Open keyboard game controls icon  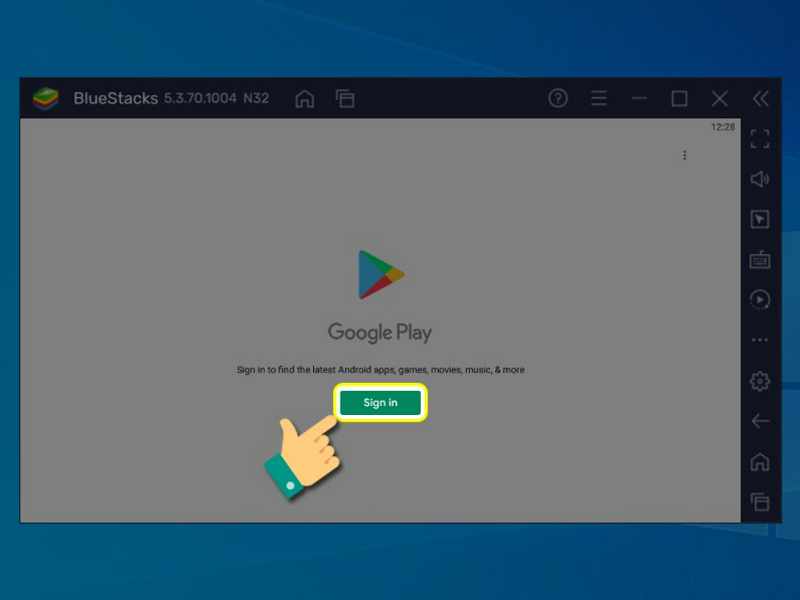pos(760,260)
